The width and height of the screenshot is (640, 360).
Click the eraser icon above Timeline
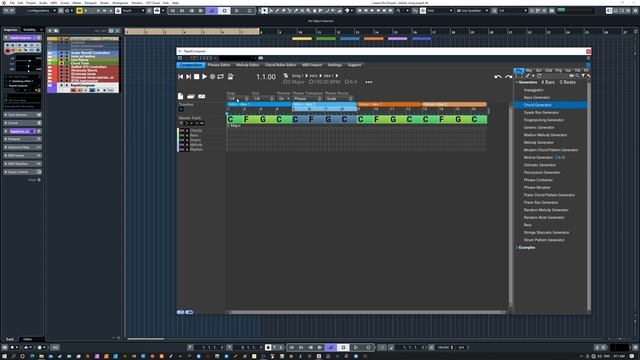[191, 96]
